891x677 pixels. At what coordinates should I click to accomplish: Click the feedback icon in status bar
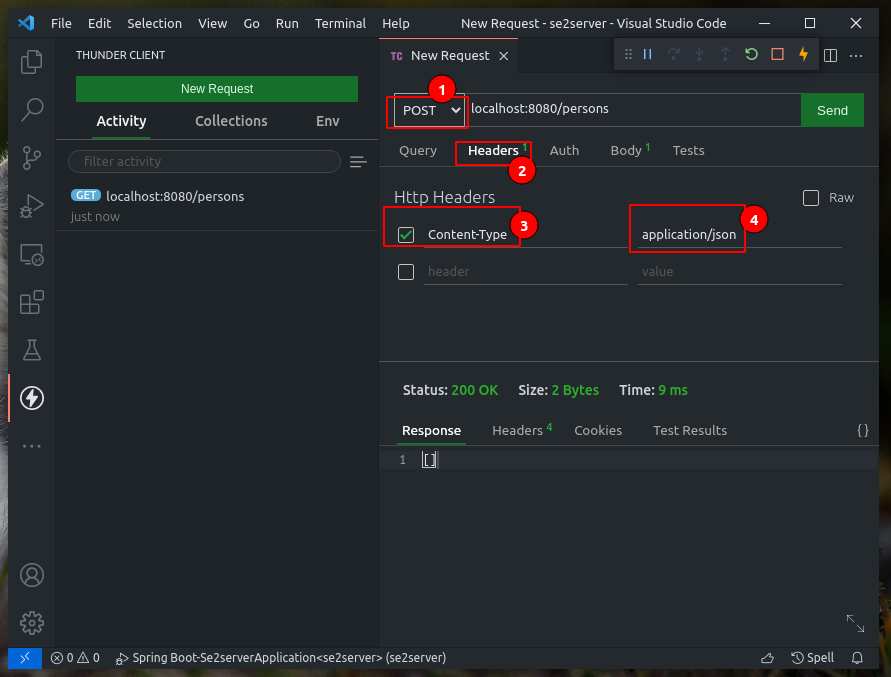coord(767,658)
